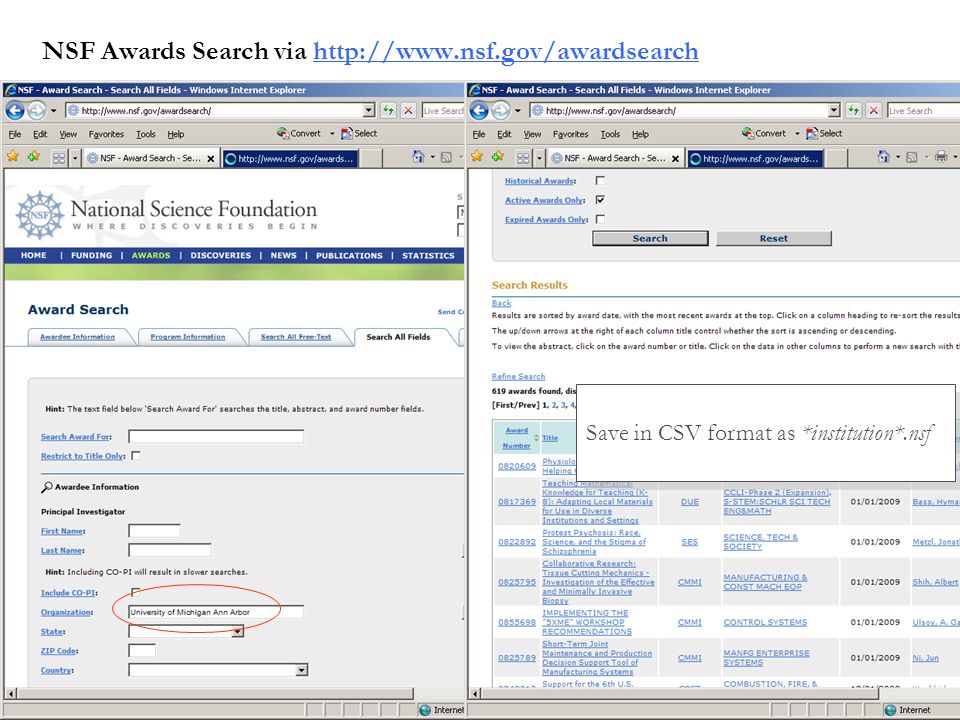Image resolution: width=960 pixels, height=720 pixels.
Task: Click the NSF logo on left page
Action: pos(40,215)
